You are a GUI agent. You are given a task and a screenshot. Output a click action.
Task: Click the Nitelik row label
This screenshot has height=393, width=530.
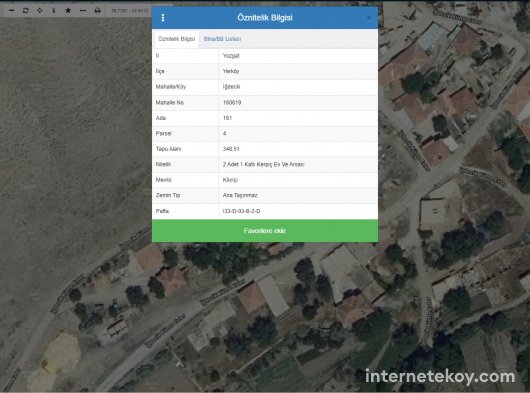click(163, 165)
